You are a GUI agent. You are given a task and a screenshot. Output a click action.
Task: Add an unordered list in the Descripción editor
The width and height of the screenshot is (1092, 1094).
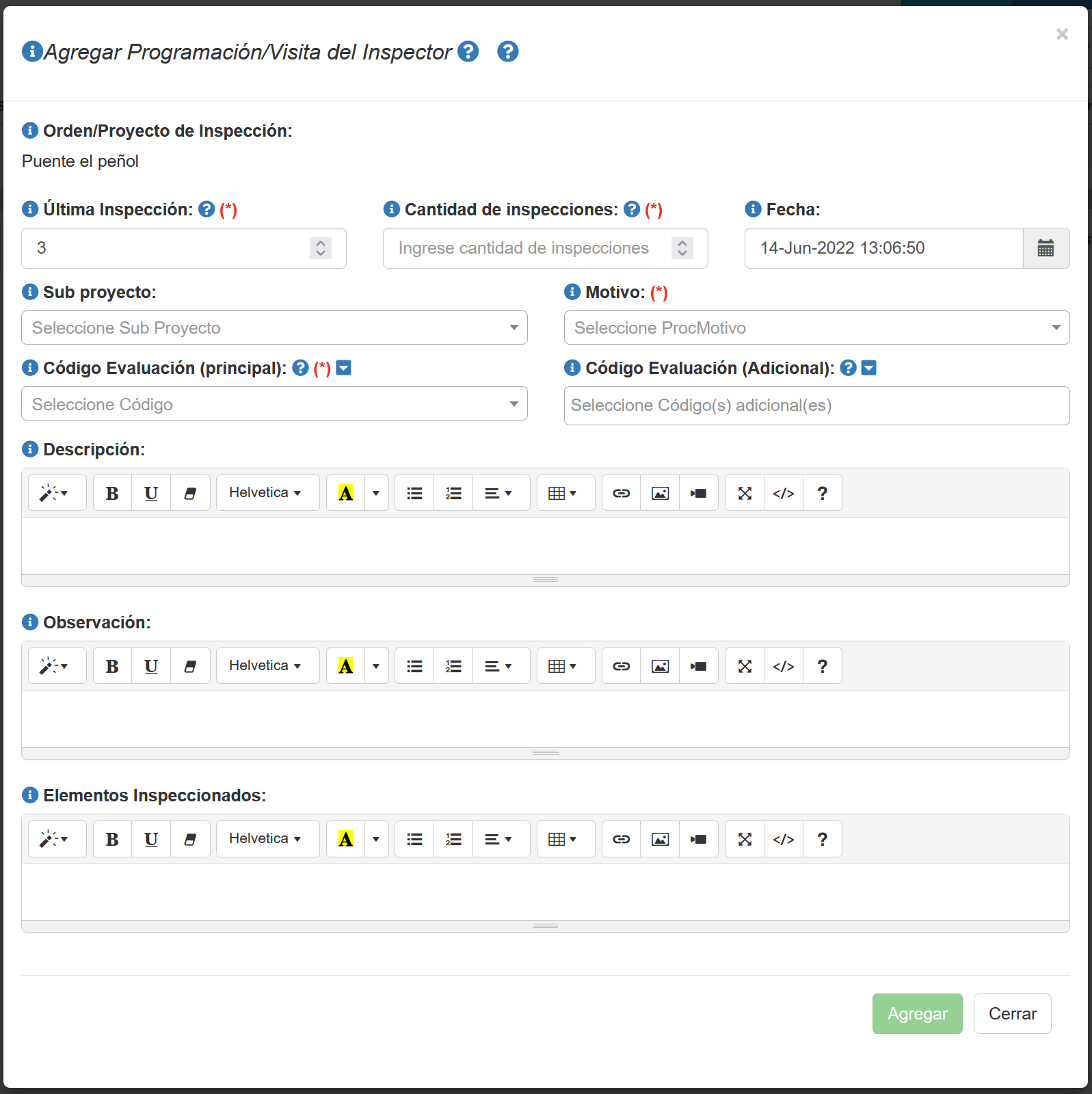[414, 493]
